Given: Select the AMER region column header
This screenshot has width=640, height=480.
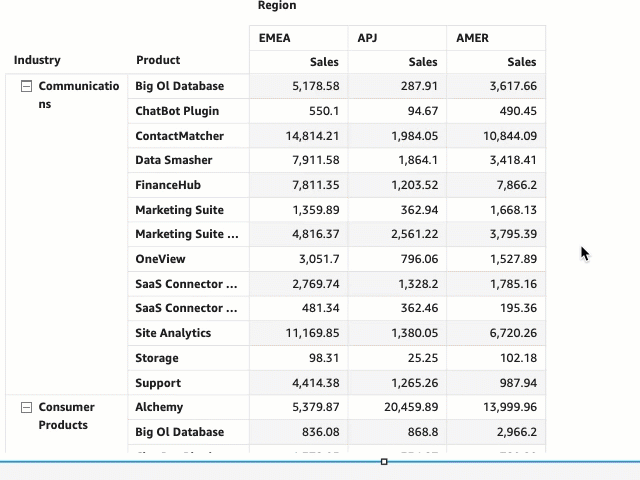Looking at the screenshot, I should click(x=472, y=38).
